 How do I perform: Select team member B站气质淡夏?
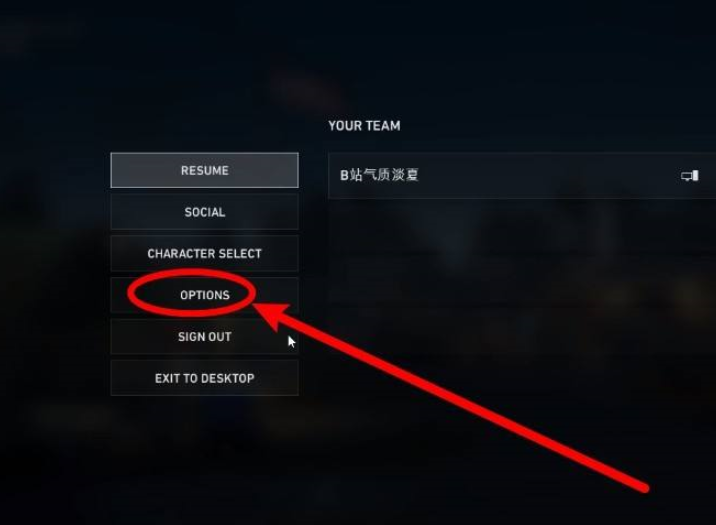click(x=522, y=175)
